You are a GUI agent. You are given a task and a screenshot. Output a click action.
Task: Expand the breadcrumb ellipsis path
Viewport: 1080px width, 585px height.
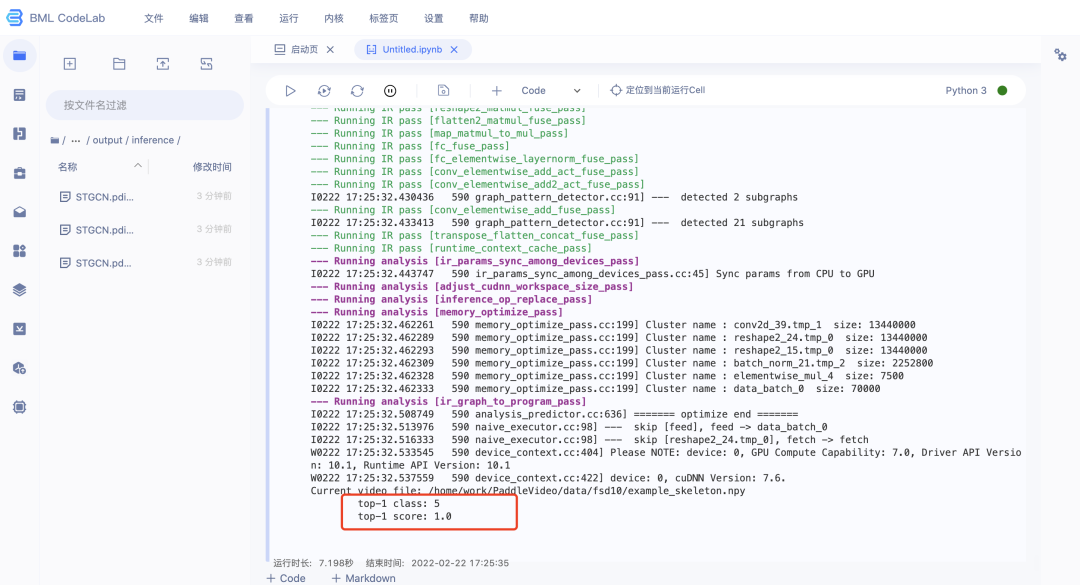click(76, 140)
